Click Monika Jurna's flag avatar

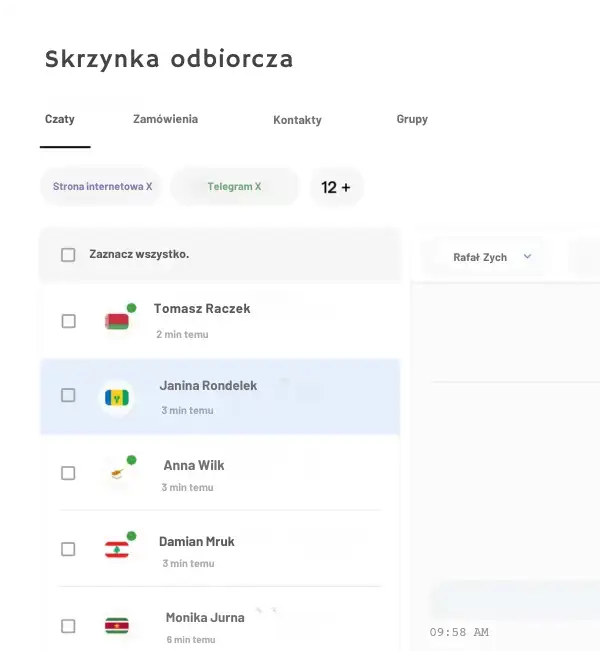coord(117,626)
